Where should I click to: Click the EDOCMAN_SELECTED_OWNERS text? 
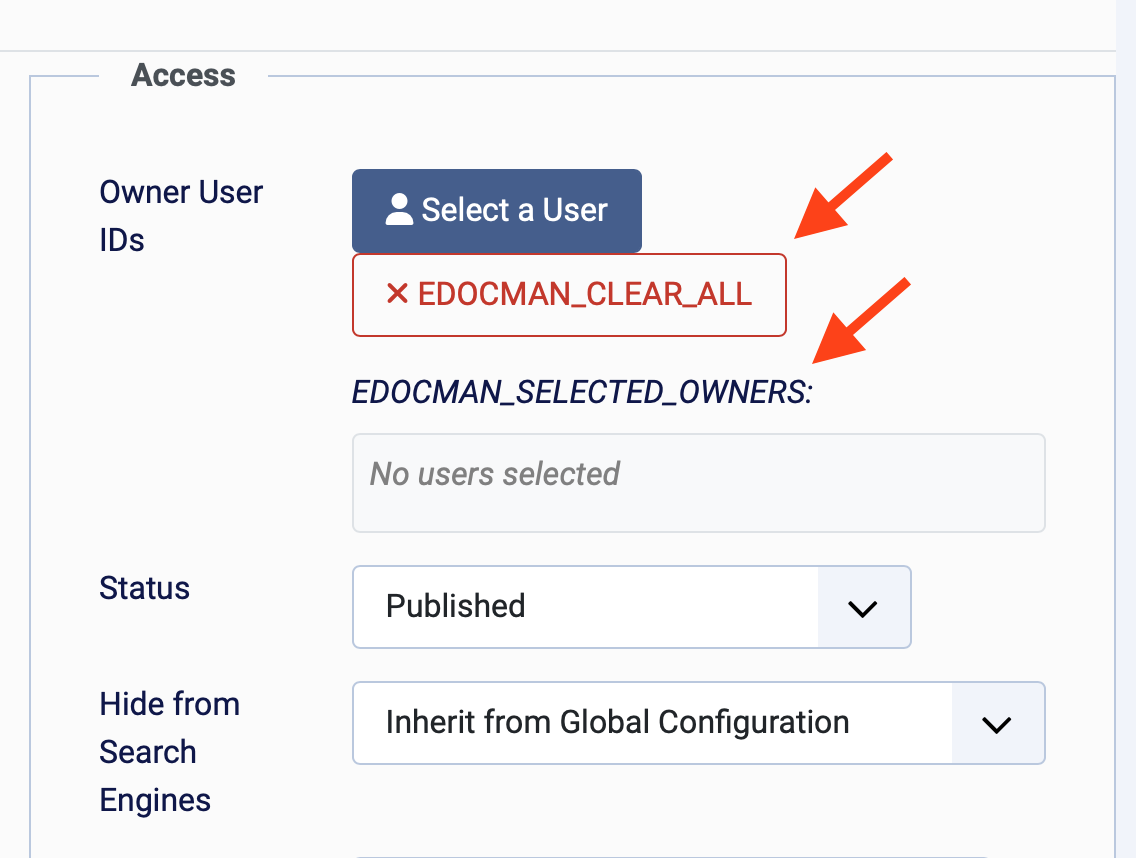(582, 392)
